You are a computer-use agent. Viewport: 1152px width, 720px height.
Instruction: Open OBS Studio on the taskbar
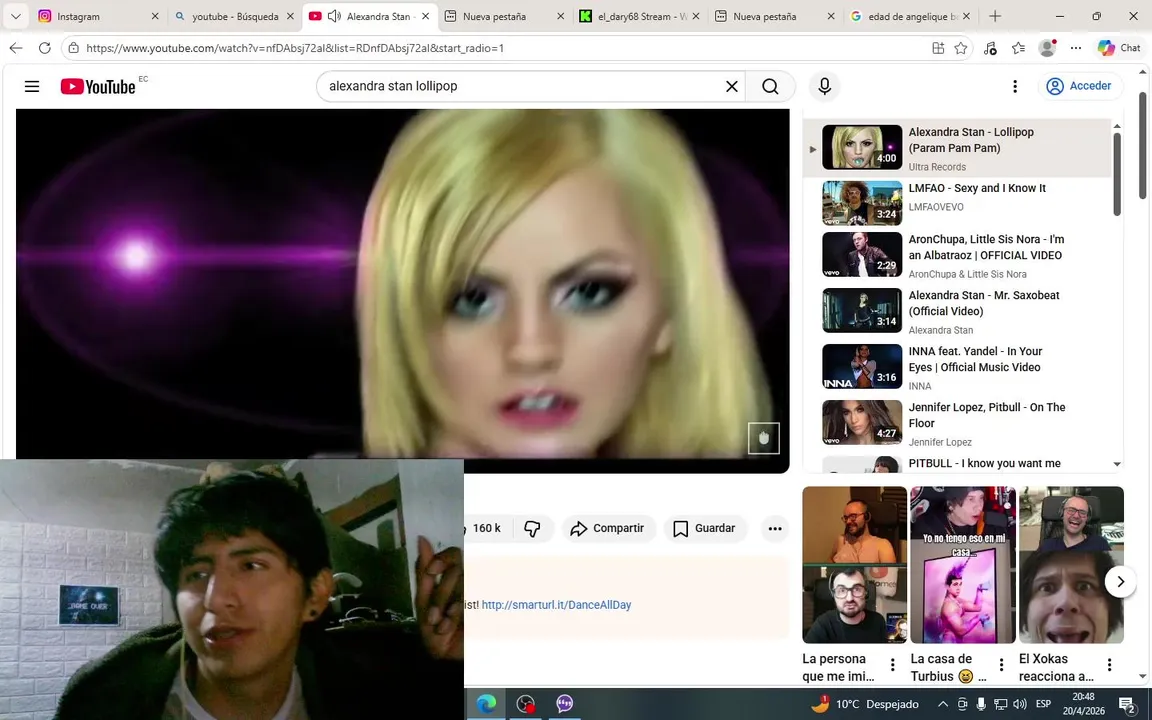[x=525, y=704]
